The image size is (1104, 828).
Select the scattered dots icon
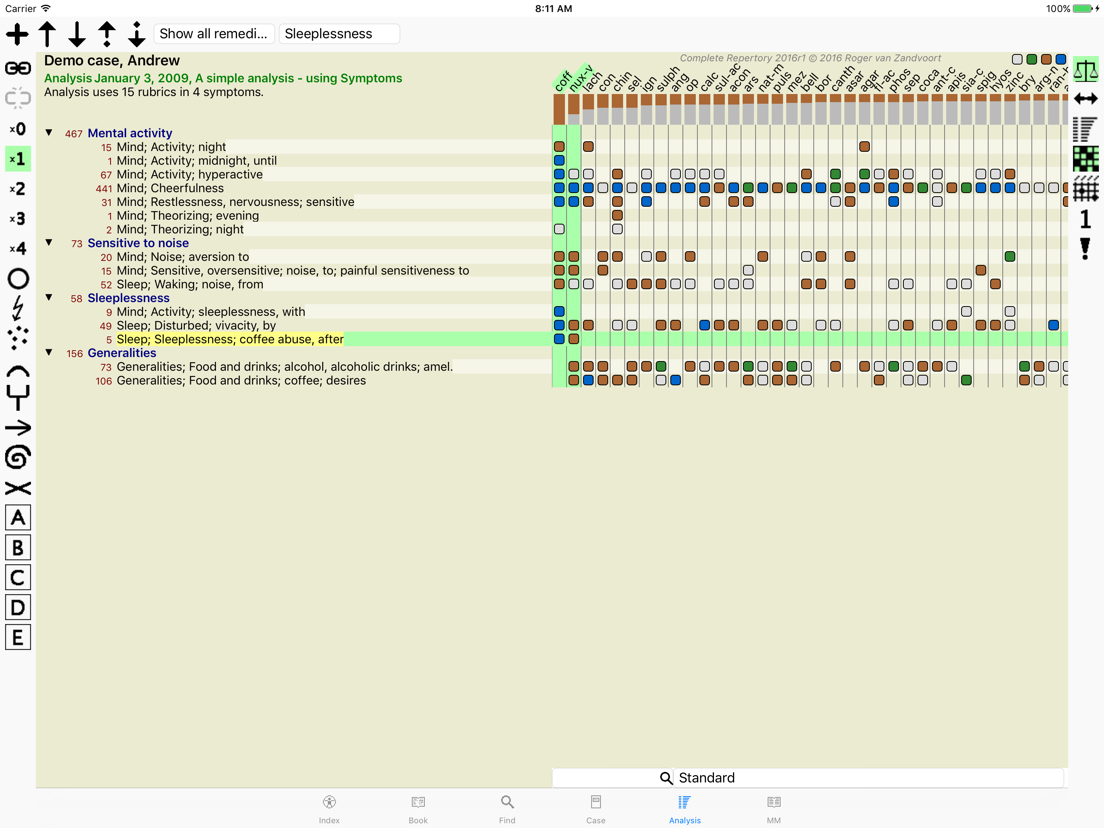coord(18,339)
